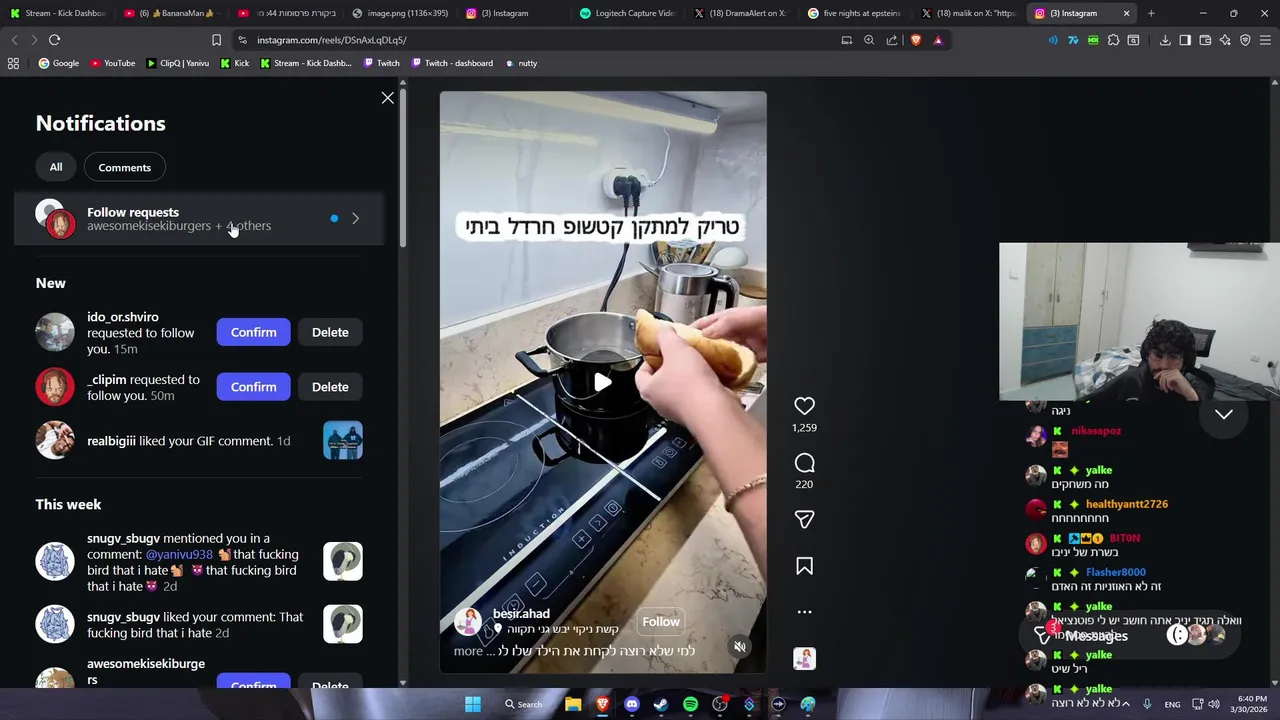
Task: Click the taskbar Search box
Action: [x=523, y=704]
